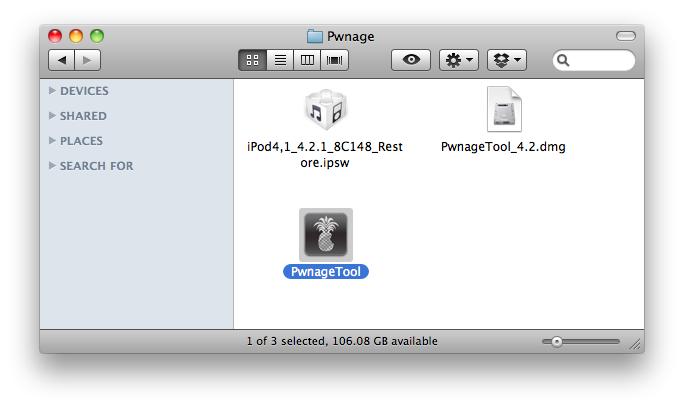The height and width of the screenshot is (408, 684).
Task: Toggle toolbar with the pill button
Action: point(626,36)
